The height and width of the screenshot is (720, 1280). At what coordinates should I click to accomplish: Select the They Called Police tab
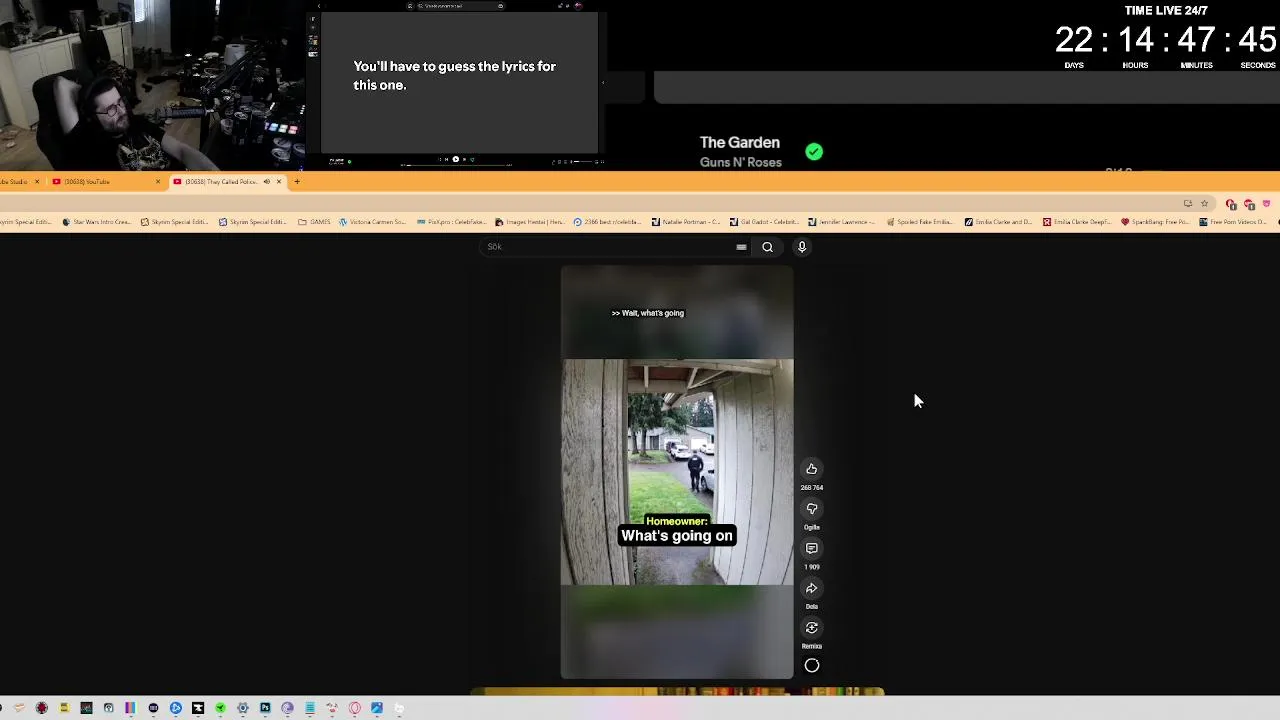pos(228,181)
